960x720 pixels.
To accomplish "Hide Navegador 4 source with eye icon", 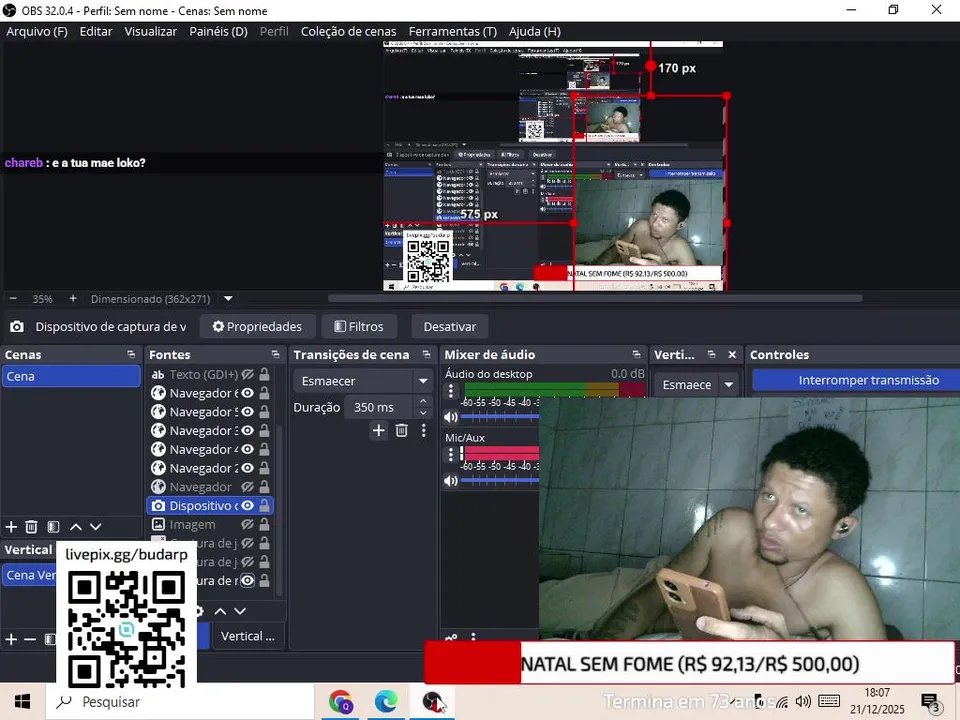I will point(247,449).
